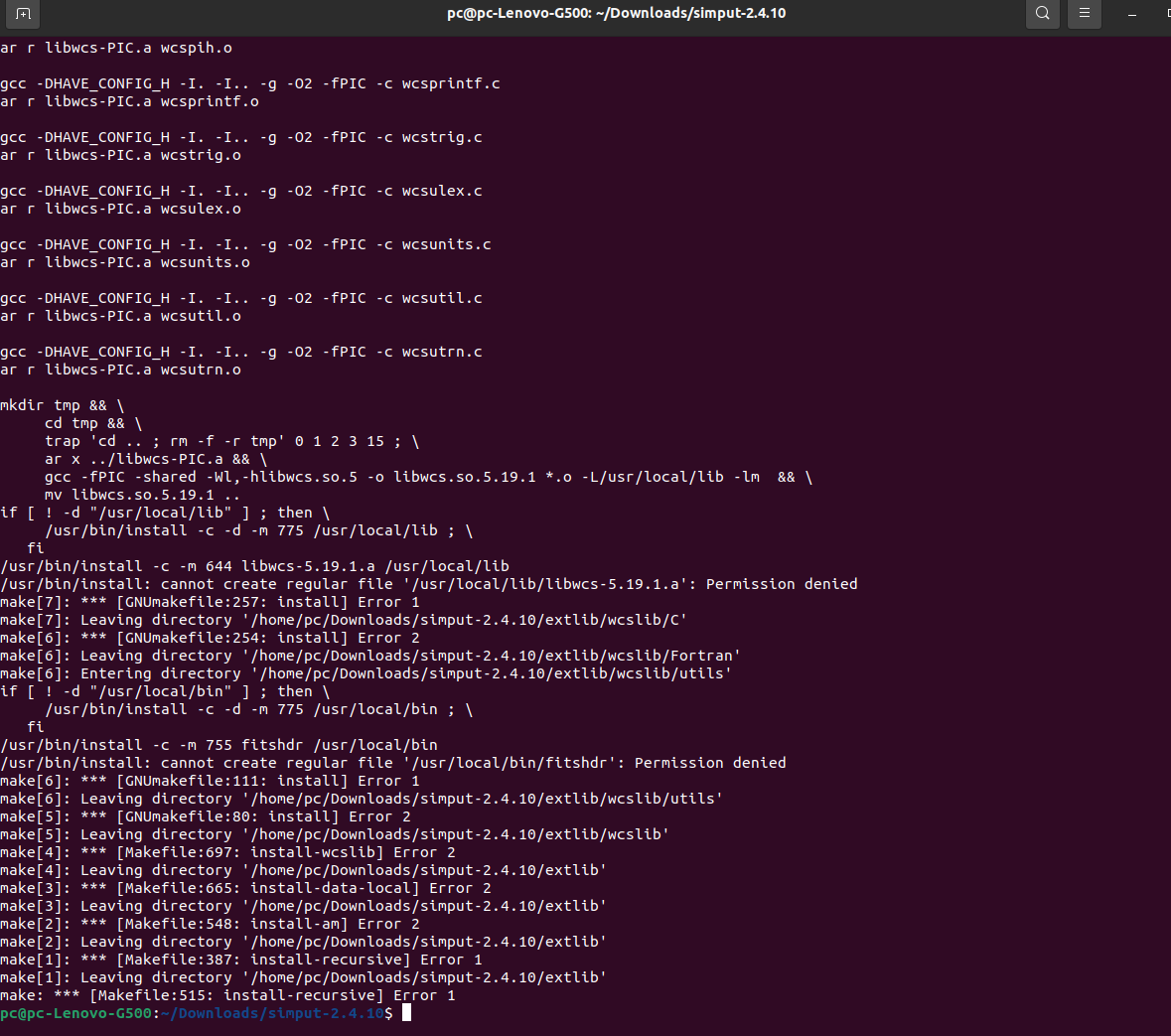Select the gcc line compiling wcsutrn.c
Viewport: 1171px width, 1036px height.
click(241, 352)
